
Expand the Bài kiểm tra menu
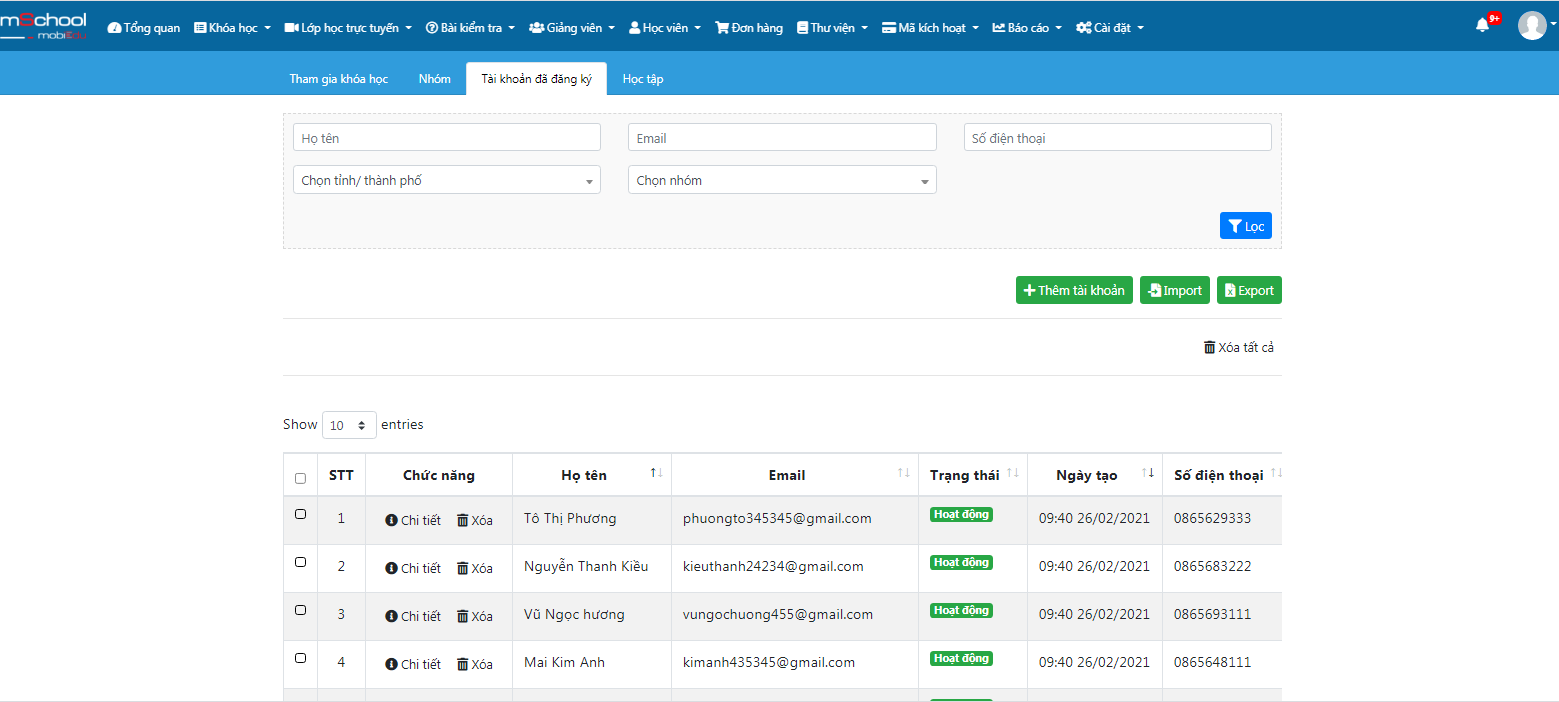click(470, 28)
